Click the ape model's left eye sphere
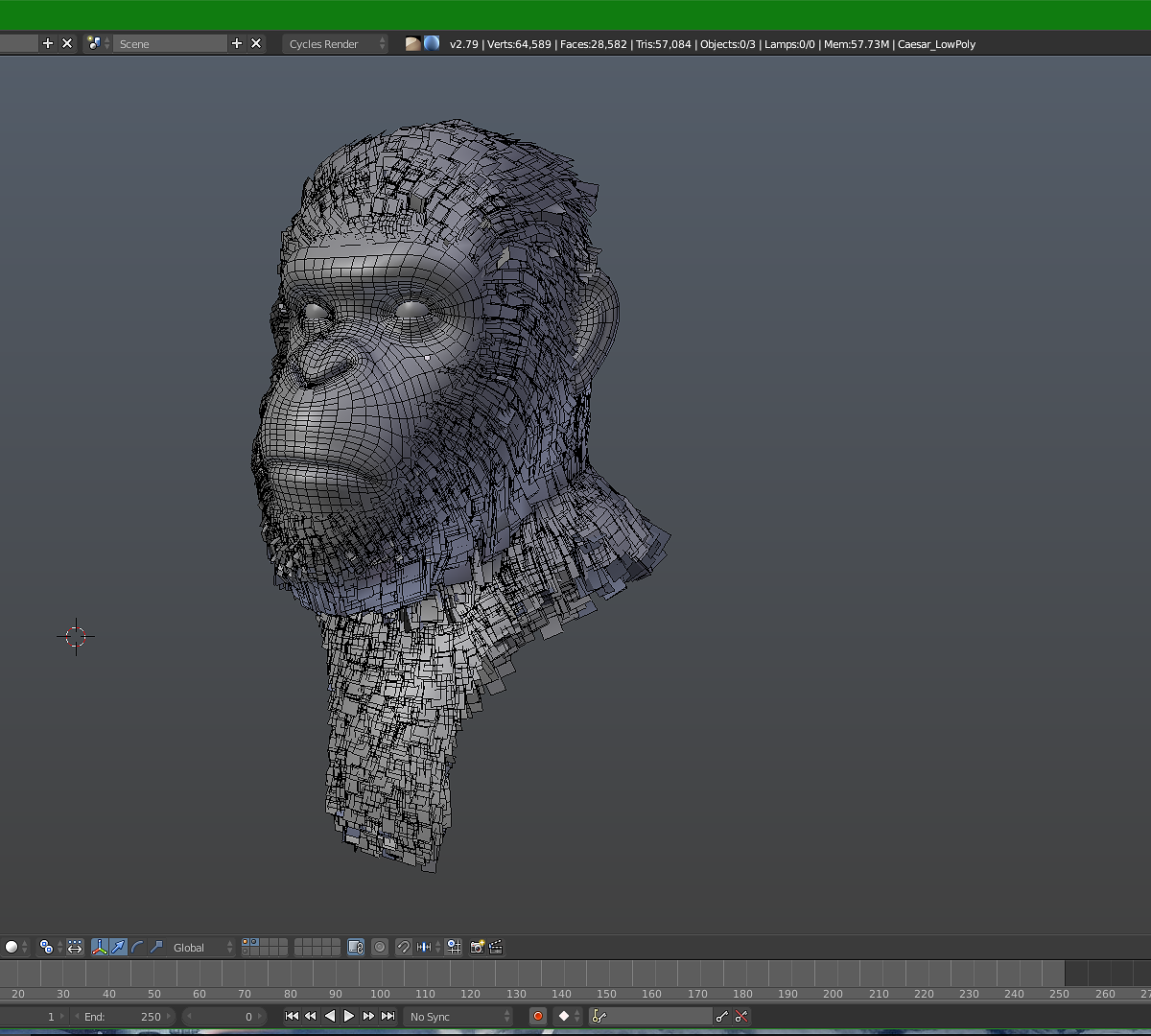This screenshot has height=1036, width=1151. 412,309
